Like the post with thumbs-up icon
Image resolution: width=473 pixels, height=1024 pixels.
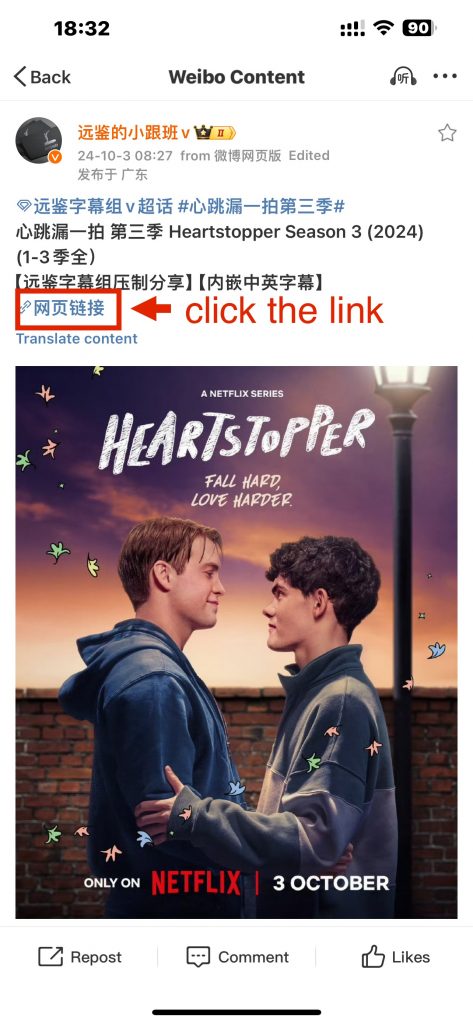pos(373,957)
